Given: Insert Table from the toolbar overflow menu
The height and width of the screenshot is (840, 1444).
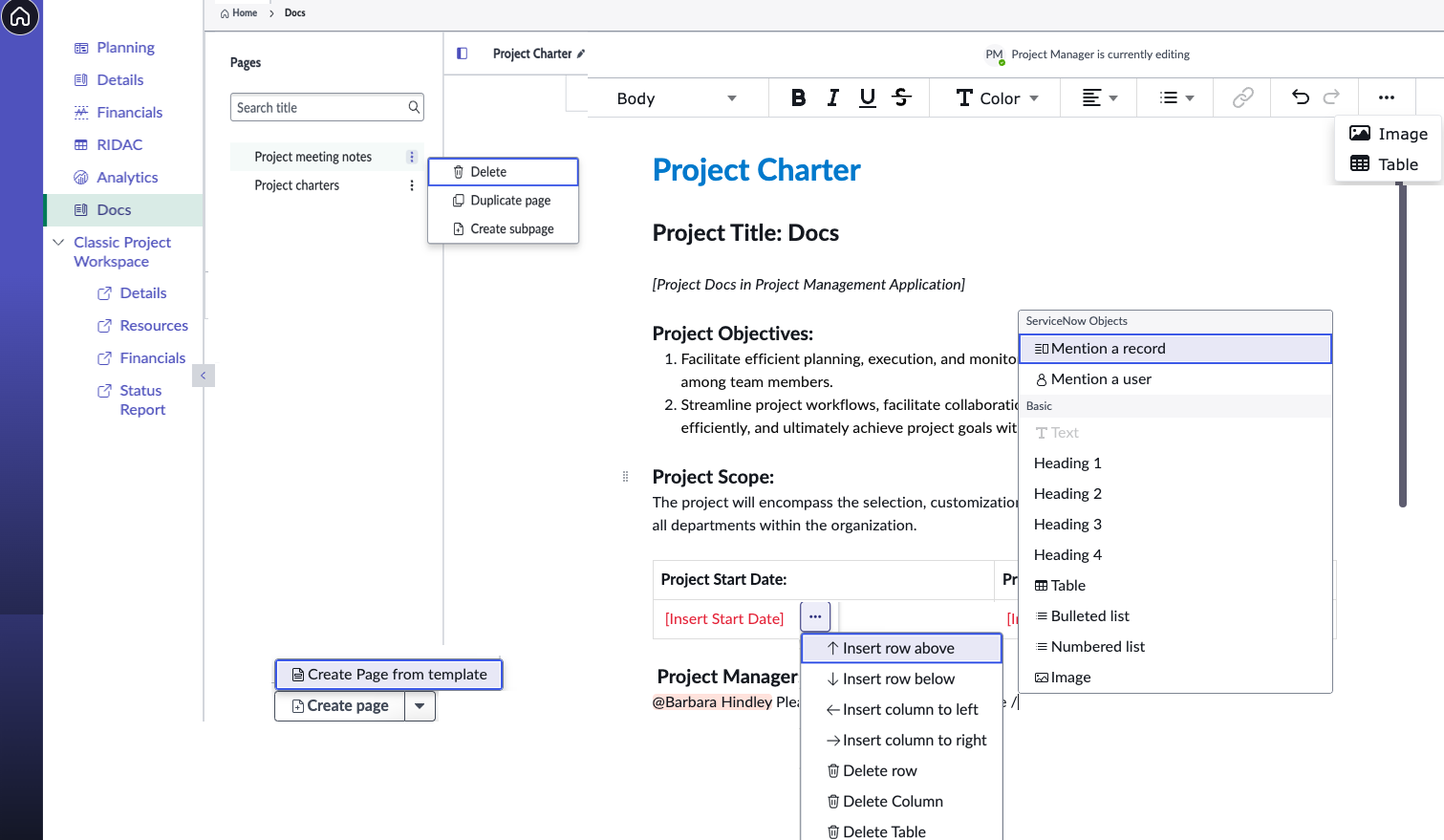Looking at the screenshot, I should coord(1384,164).
